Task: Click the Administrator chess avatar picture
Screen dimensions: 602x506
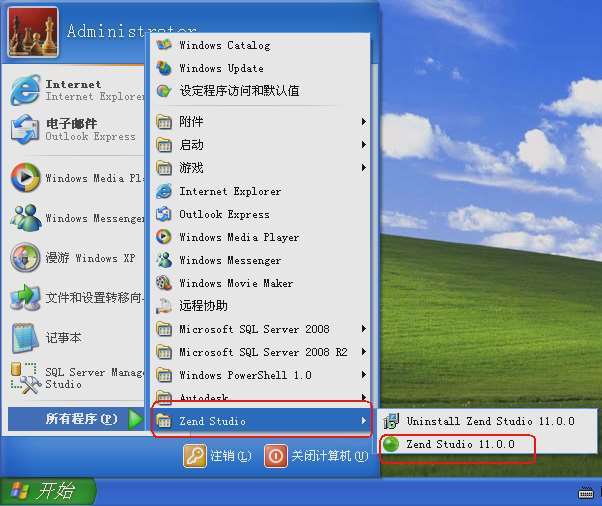Action: (33, 32)
